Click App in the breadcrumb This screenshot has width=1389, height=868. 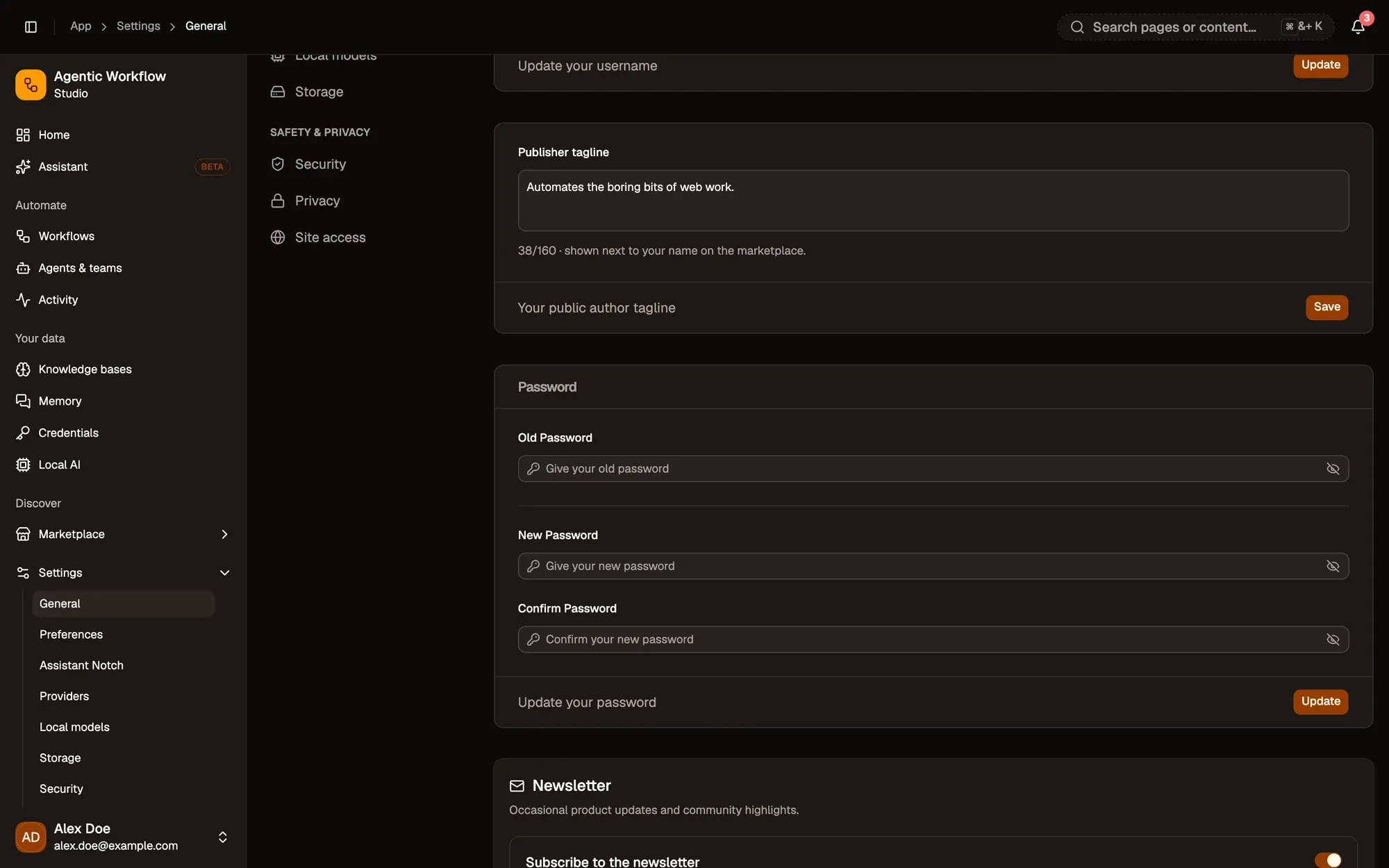81,26
